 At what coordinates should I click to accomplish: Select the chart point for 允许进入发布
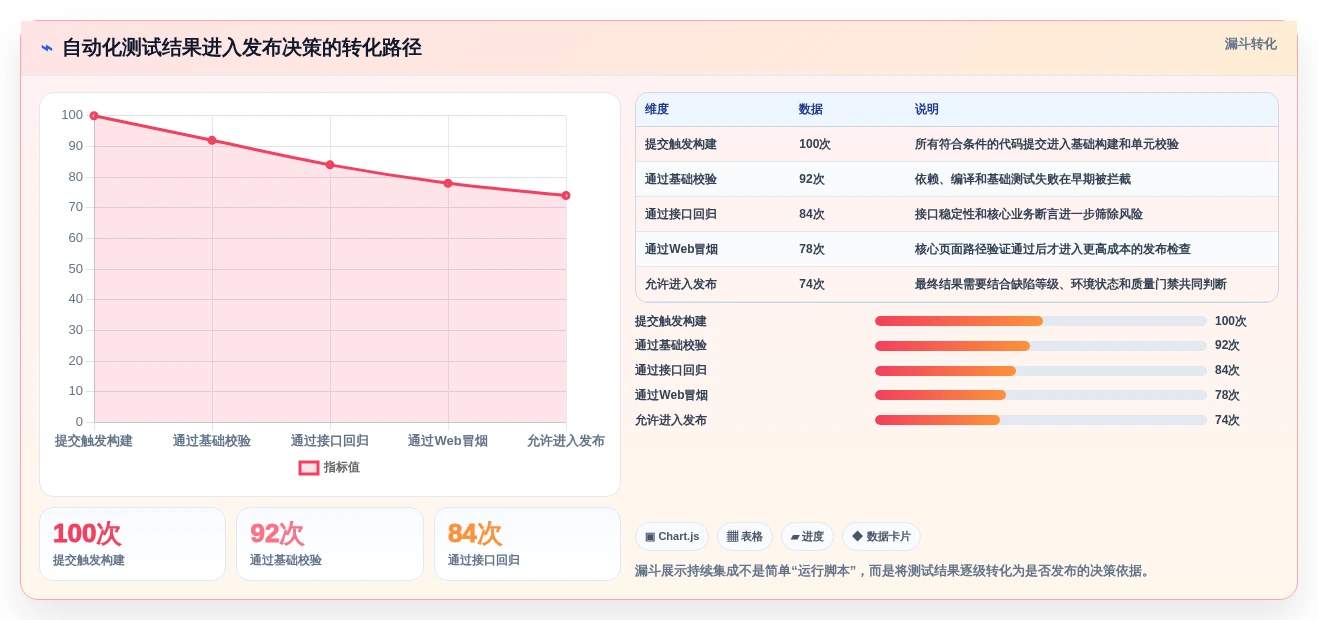click(x=566, y=195)
